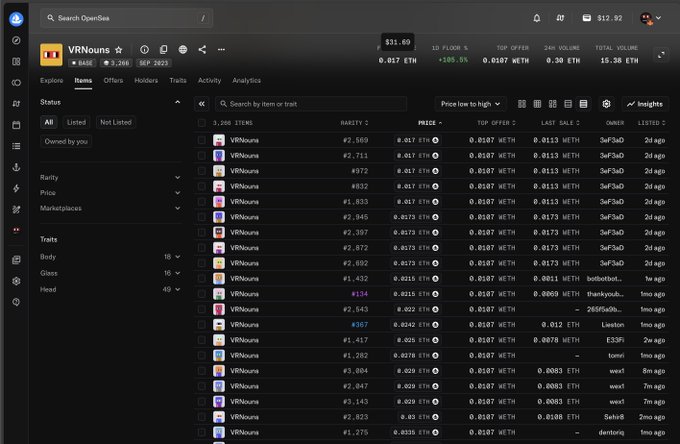This screenshot has width=680, height=444.
Task: Switch to Activity tab
Action: (x=209, y=80)
